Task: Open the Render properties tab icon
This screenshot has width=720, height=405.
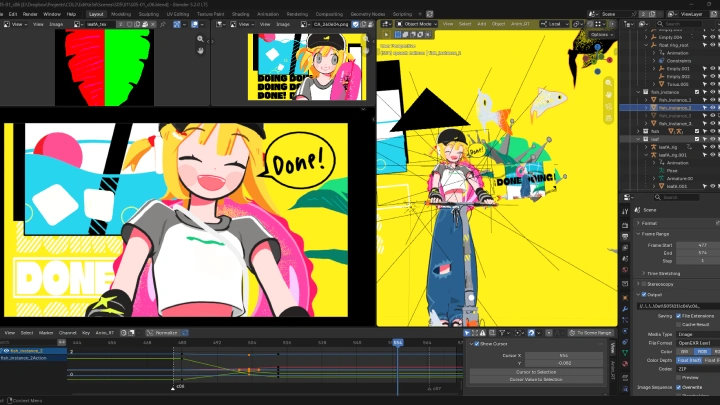Action: tap(625, 225)
